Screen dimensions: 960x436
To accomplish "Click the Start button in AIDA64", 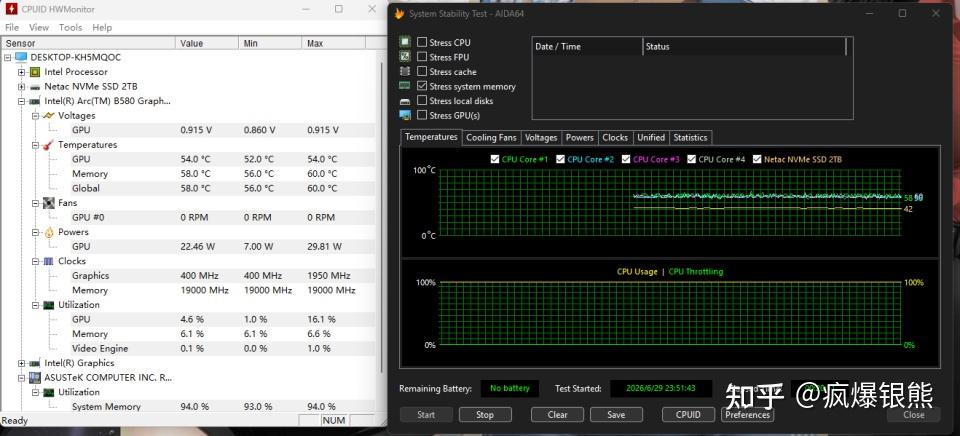I will pos(426,415).
